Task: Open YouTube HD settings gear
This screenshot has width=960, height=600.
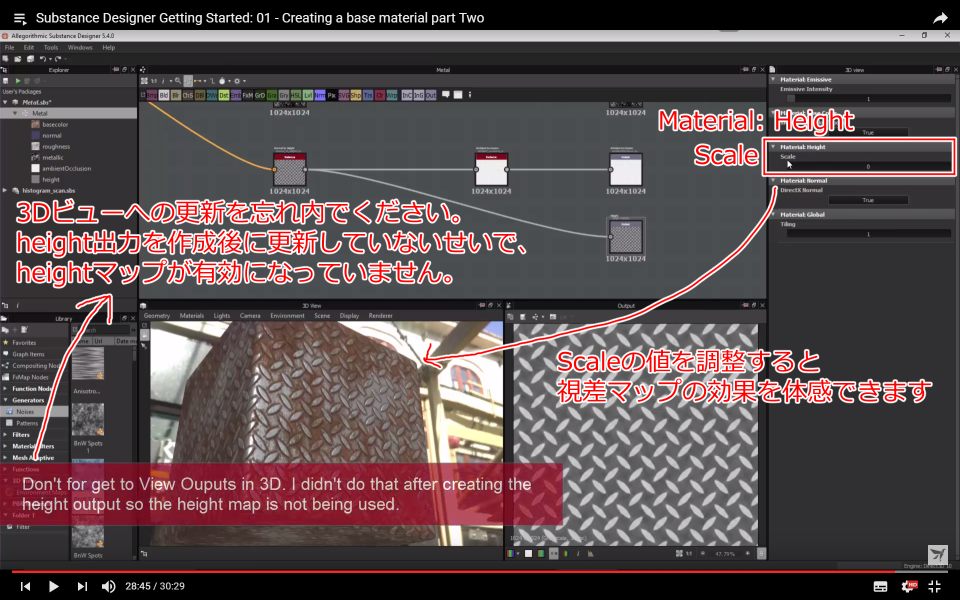Action: coord(909,586)
